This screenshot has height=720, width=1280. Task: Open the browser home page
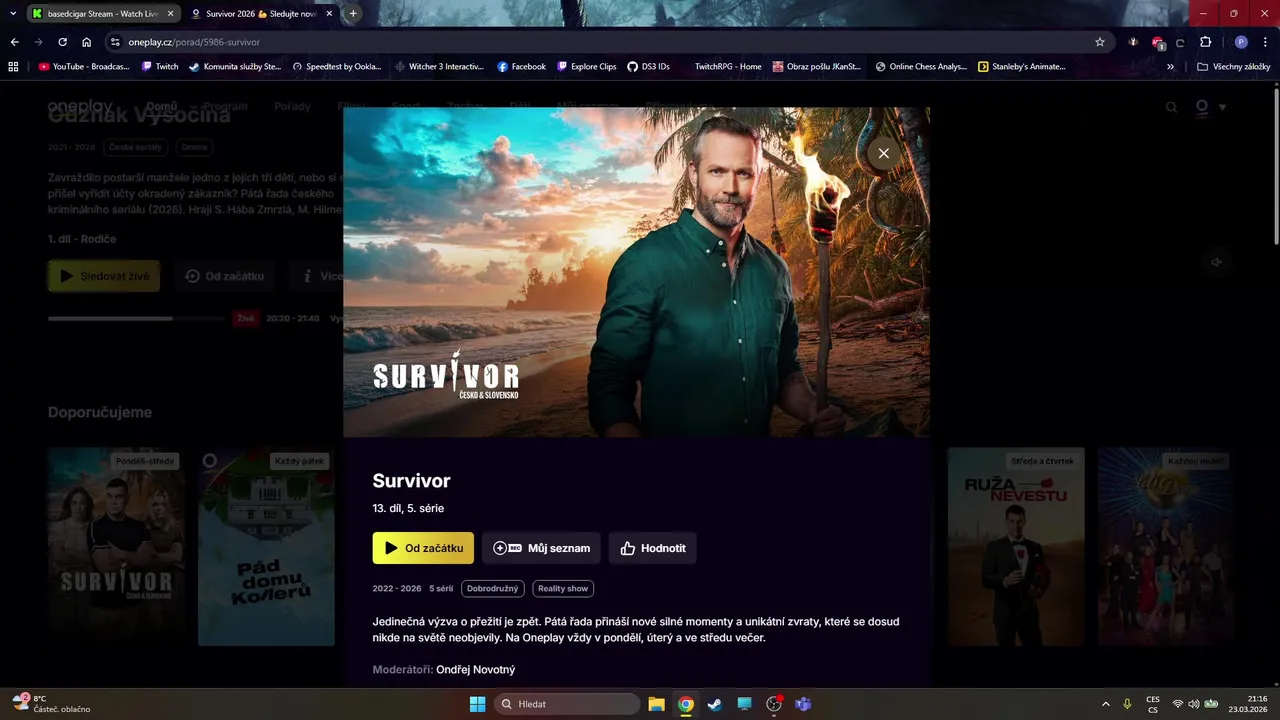(86, 42)
